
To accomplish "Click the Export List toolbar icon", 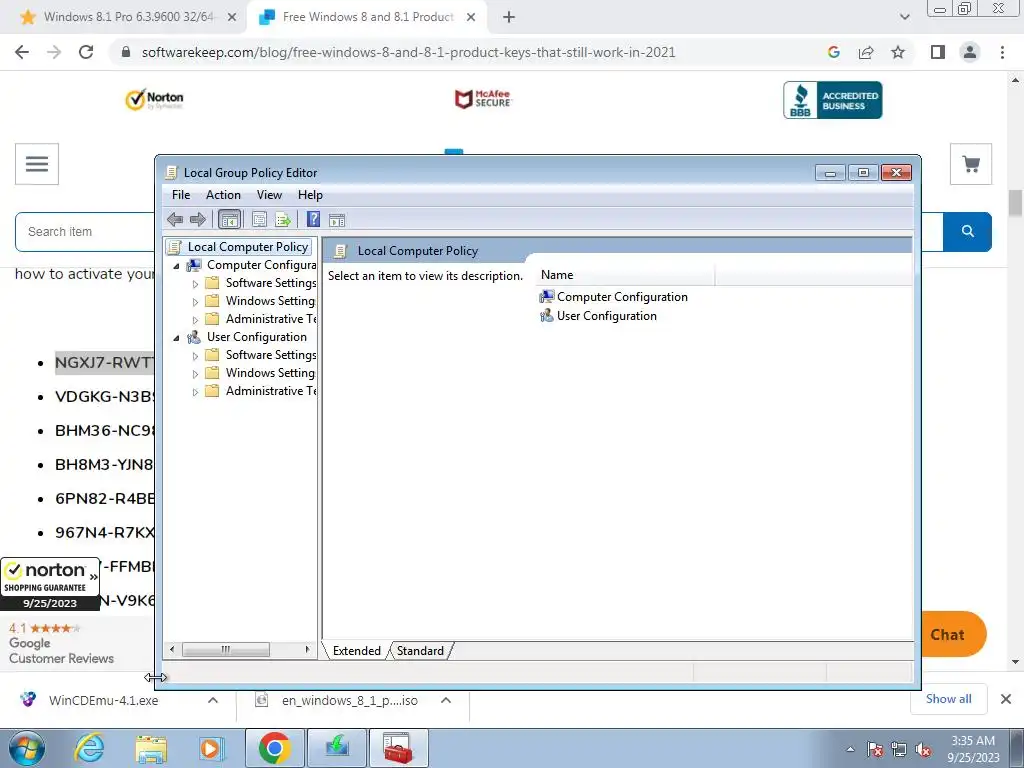I will click(283, 219).
